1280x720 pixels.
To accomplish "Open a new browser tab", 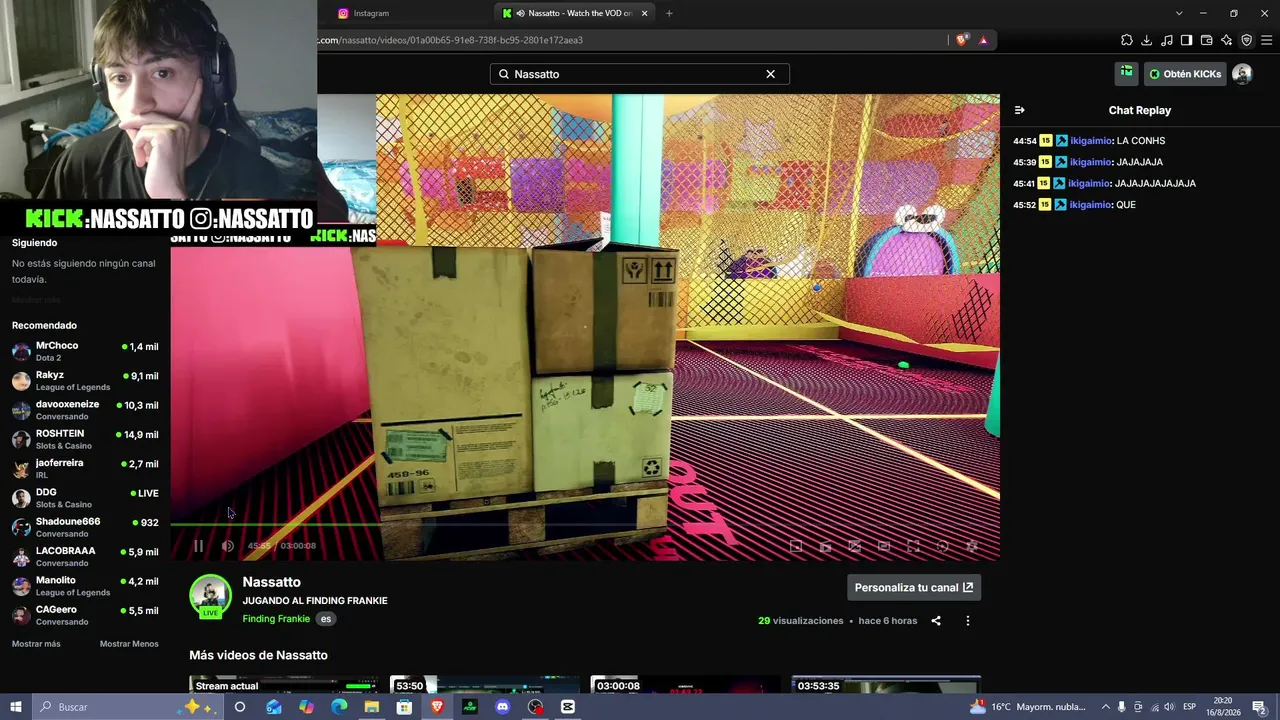I will coord(669,13).
